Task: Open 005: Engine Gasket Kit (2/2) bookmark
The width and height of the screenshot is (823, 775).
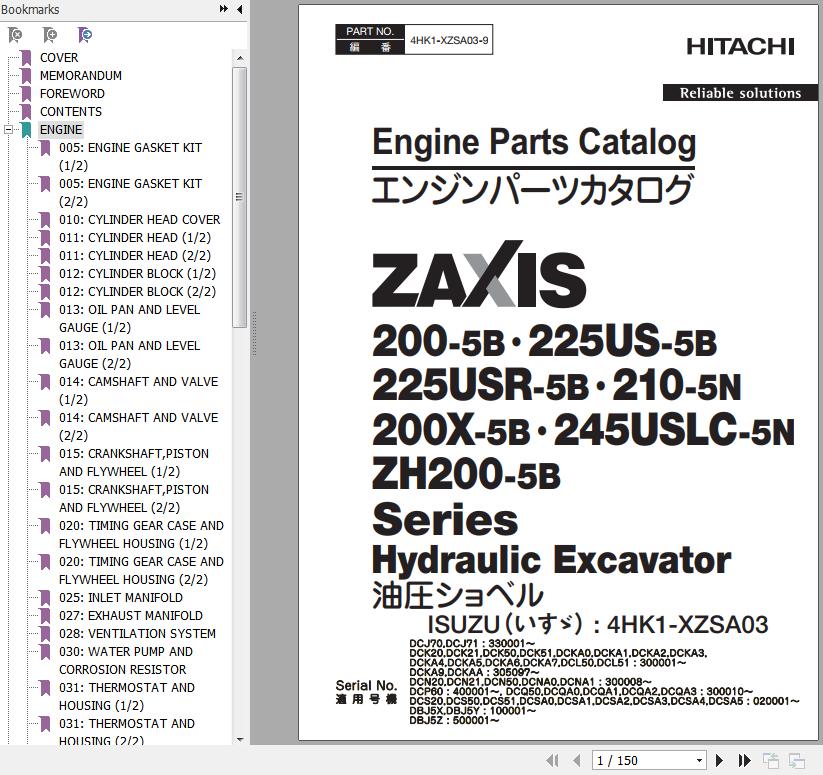Action: point(130,193)
